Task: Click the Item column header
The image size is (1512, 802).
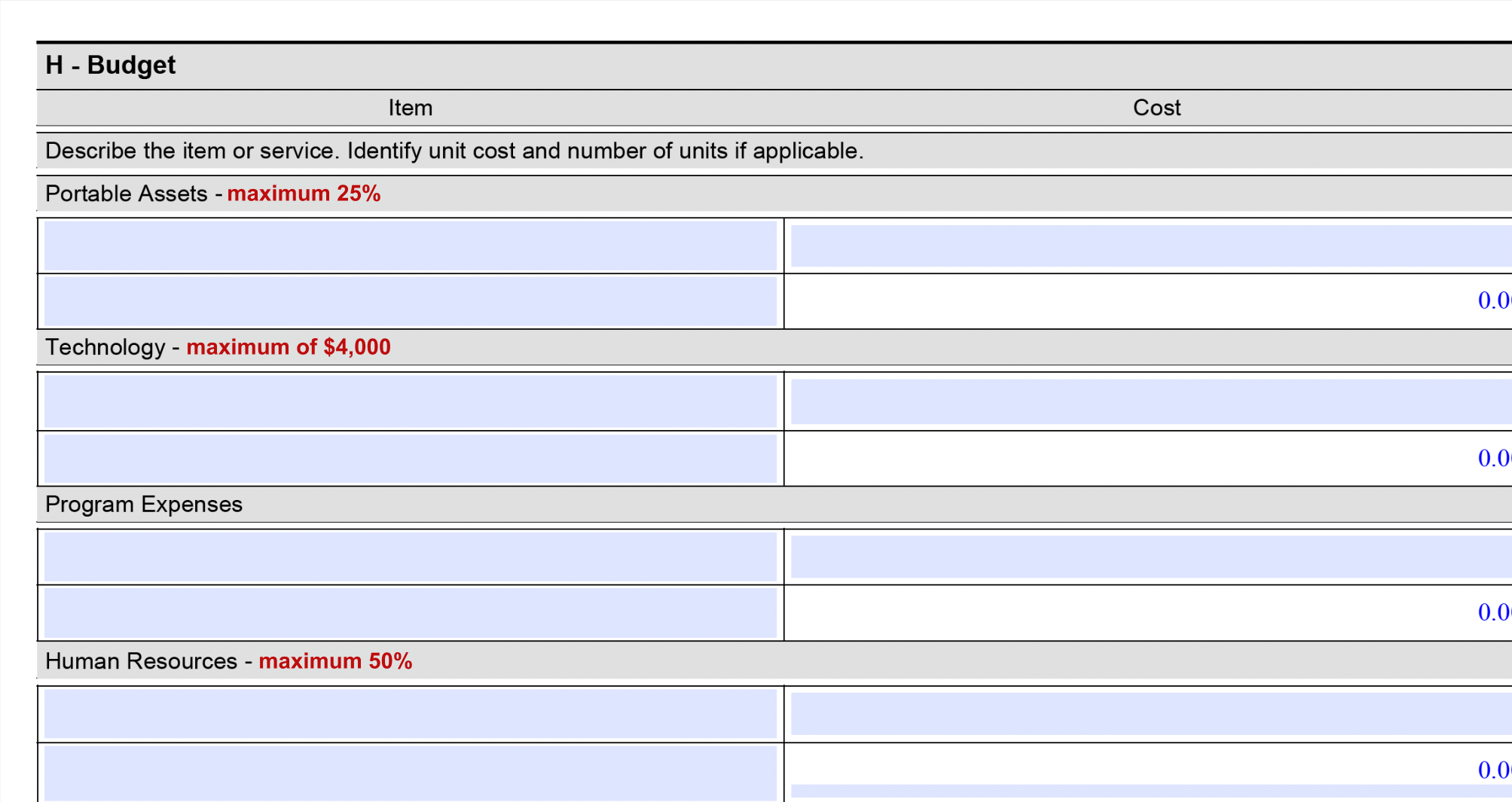Action: point(410,108)
